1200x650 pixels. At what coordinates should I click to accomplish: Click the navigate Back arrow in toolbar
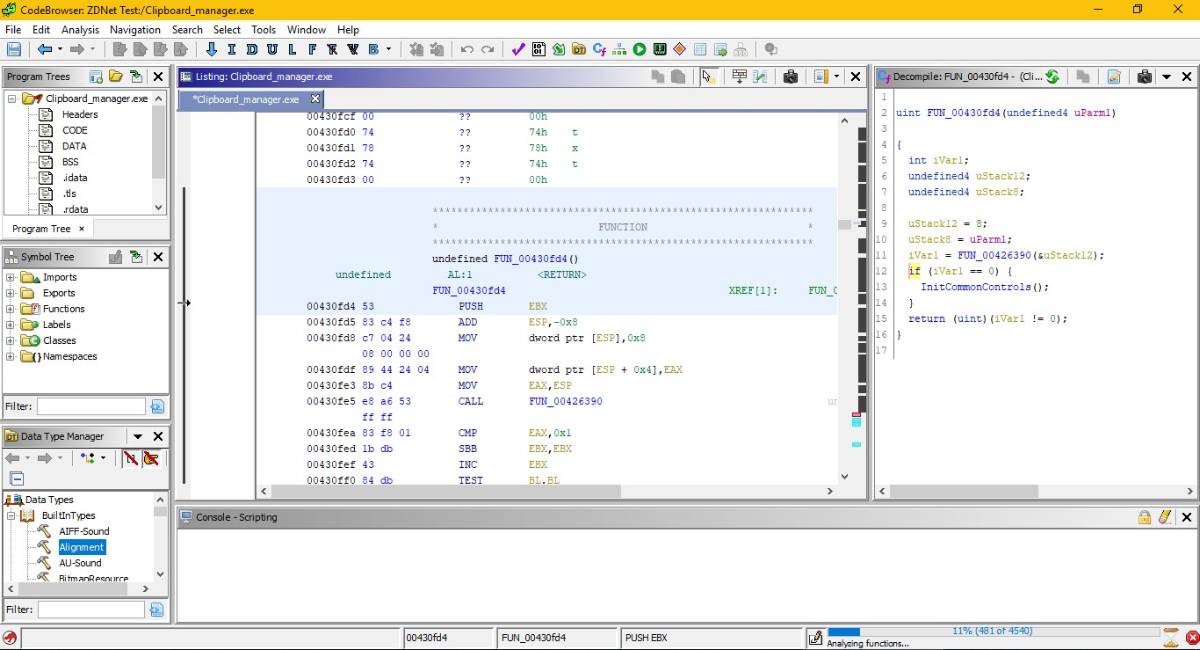coord(44,49)
